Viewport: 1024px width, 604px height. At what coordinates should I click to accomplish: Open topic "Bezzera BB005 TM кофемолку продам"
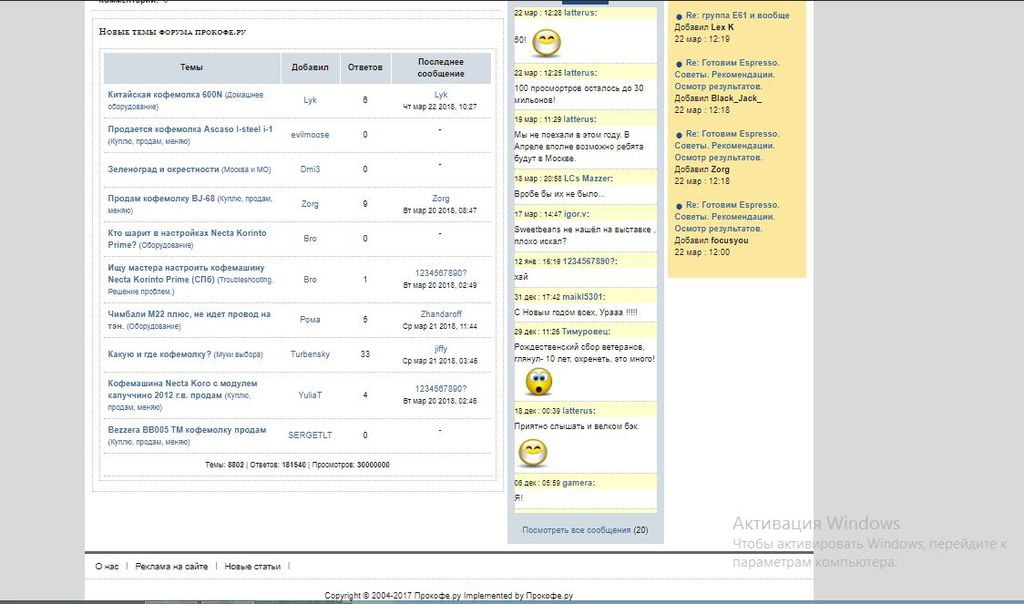pyautogui.click(x=187, y=430)
